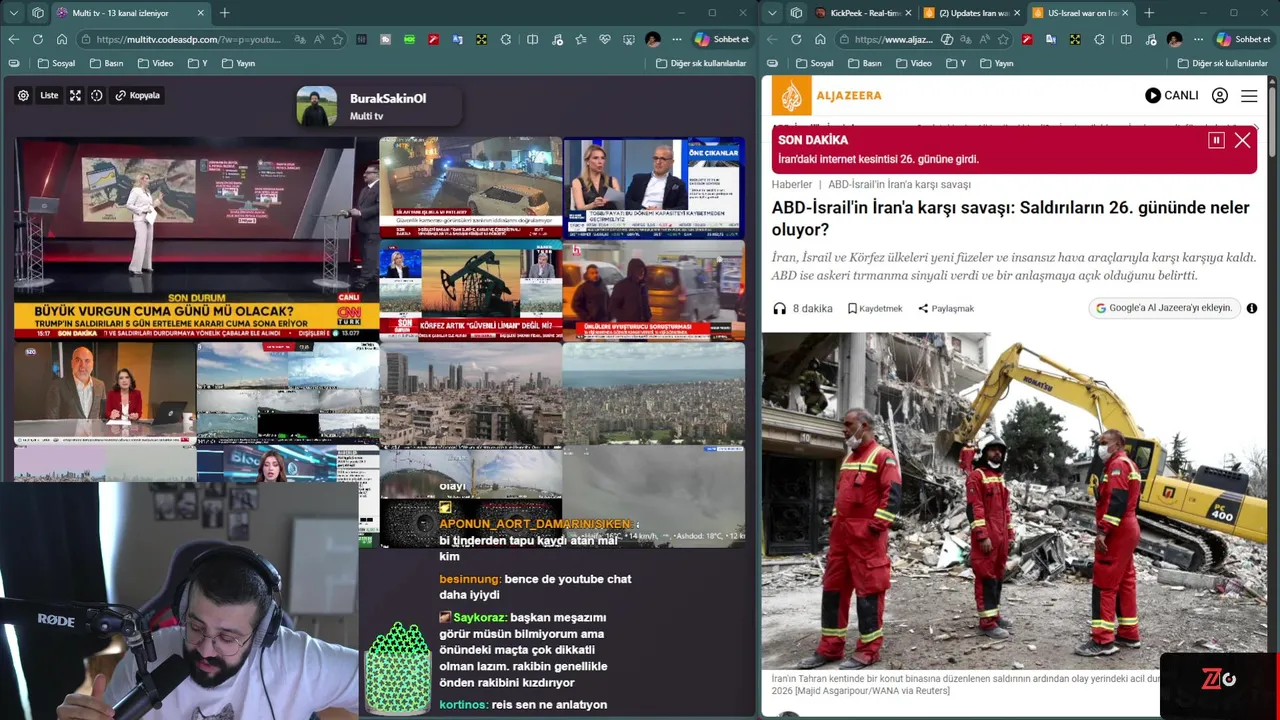
Task: Open Al Jazeera account icon
Action: pos(1220,95)
